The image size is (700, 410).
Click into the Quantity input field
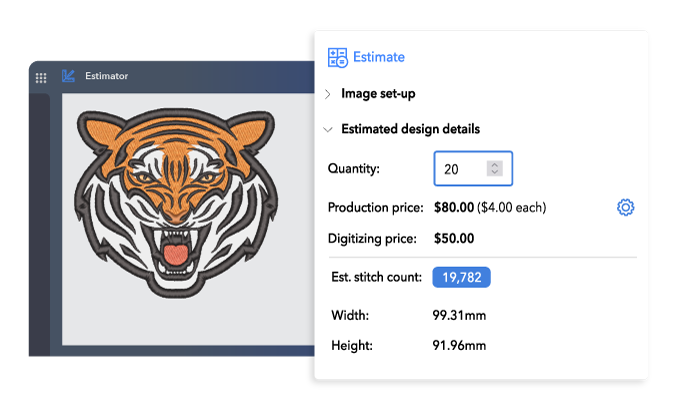click(460, 169)
